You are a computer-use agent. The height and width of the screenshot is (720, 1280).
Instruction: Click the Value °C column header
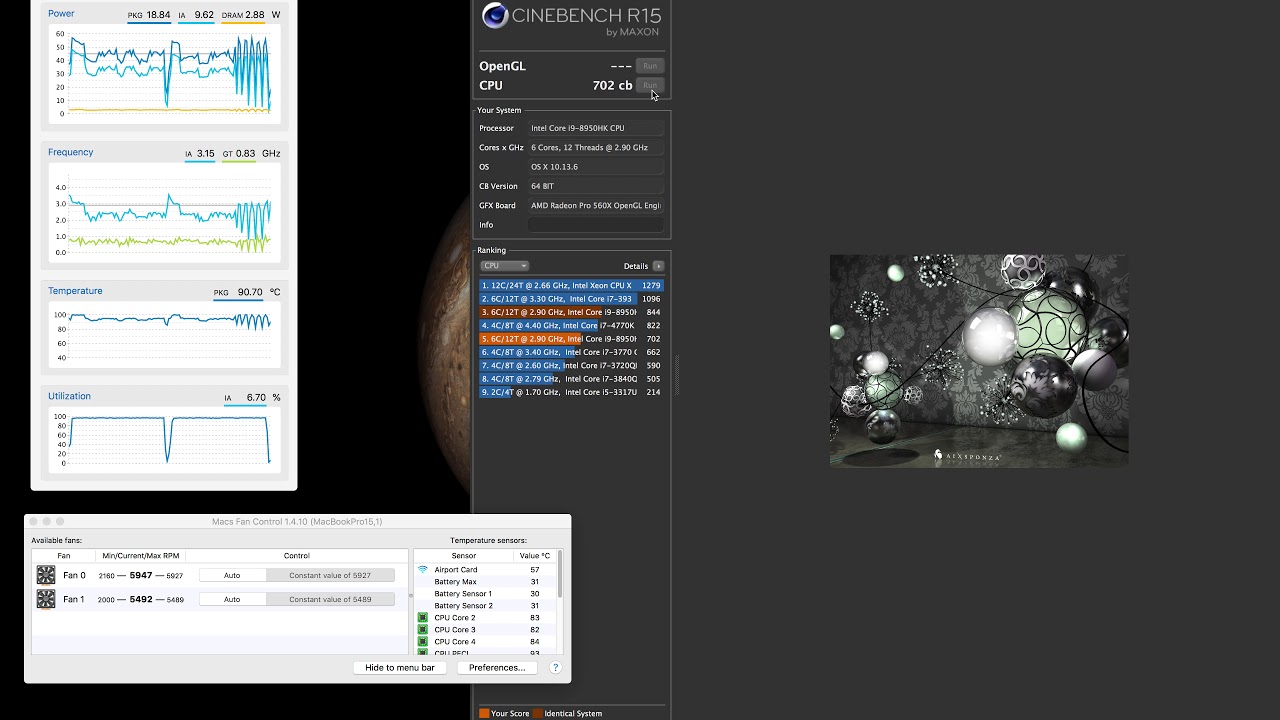[x=535, y=556]
